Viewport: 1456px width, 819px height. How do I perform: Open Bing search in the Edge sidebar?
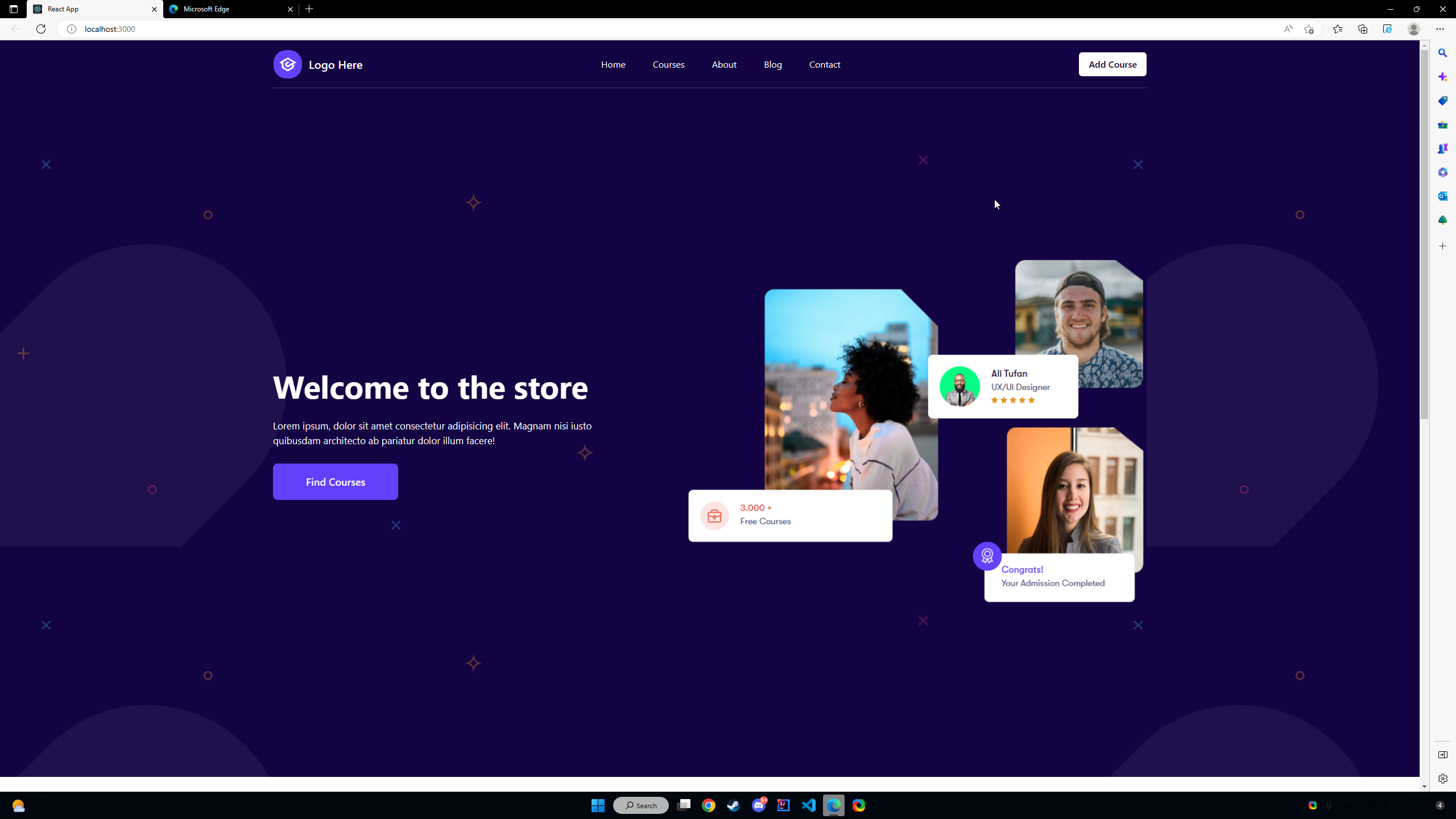tap(1443, 53)
